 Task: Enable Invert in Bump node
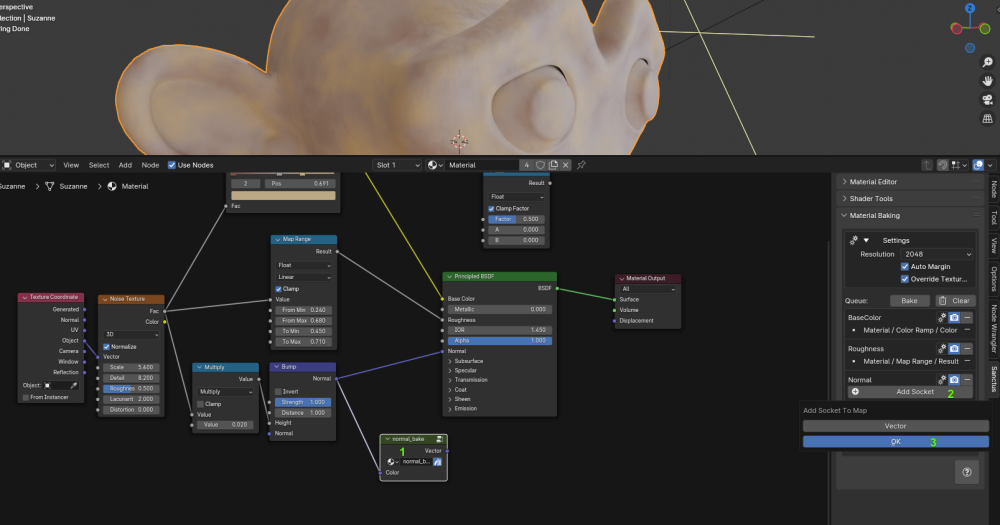tap(278, 392)
